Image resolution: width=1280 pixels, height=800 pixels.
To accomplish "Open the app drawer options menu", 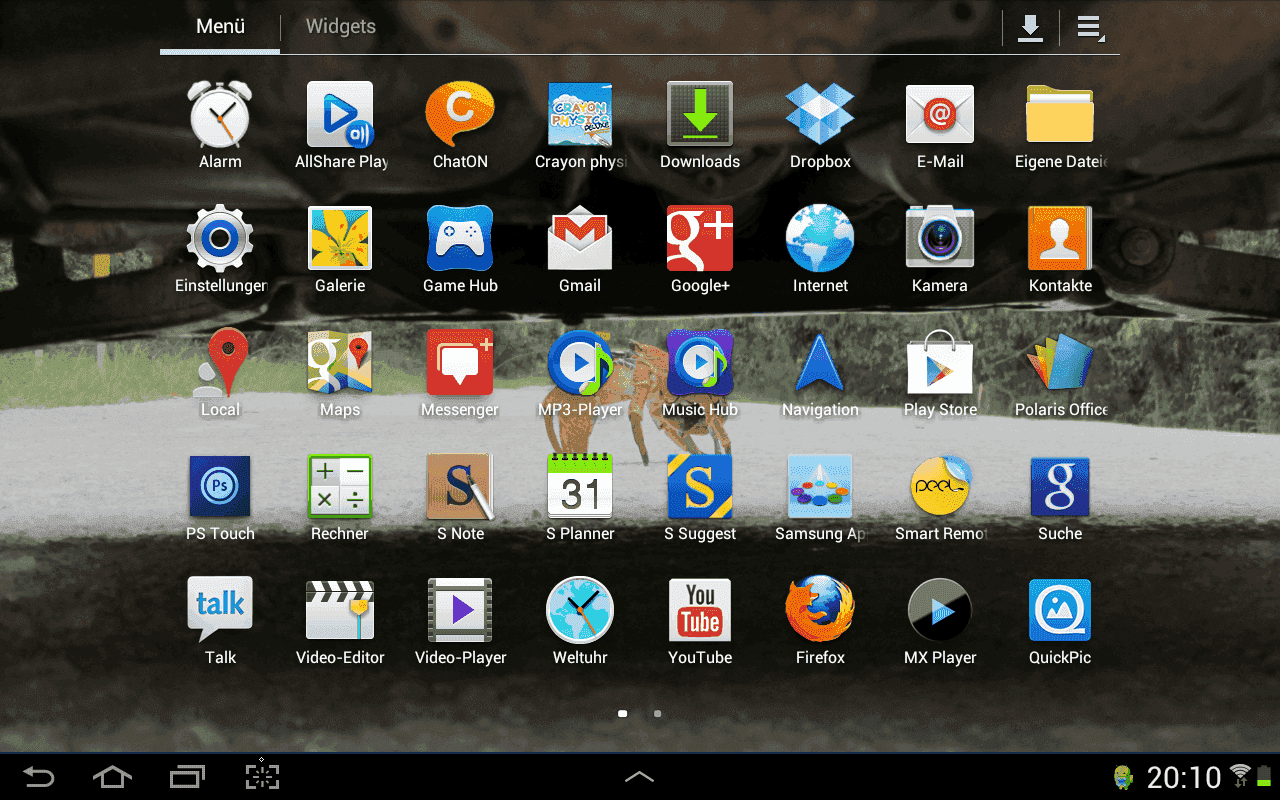I will point(1090,28).
